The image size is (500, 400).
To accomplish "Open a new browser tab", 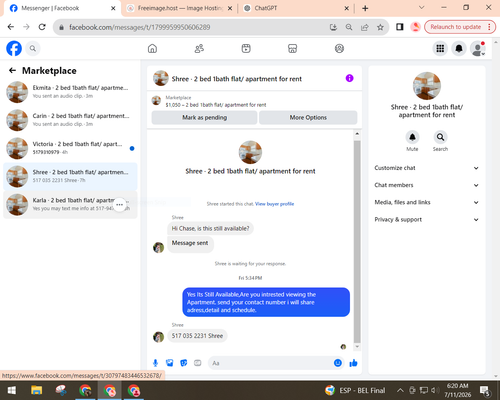I will pos(365,8).
